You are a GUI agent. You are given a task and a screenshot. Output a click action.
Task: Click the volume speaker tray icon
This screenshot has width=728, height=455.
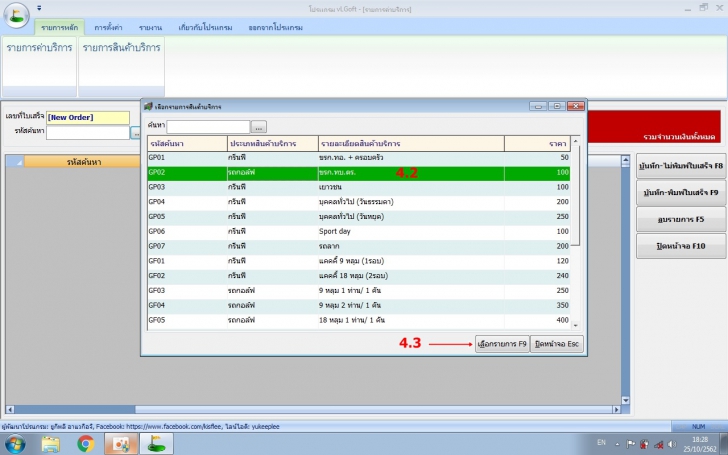671,444
